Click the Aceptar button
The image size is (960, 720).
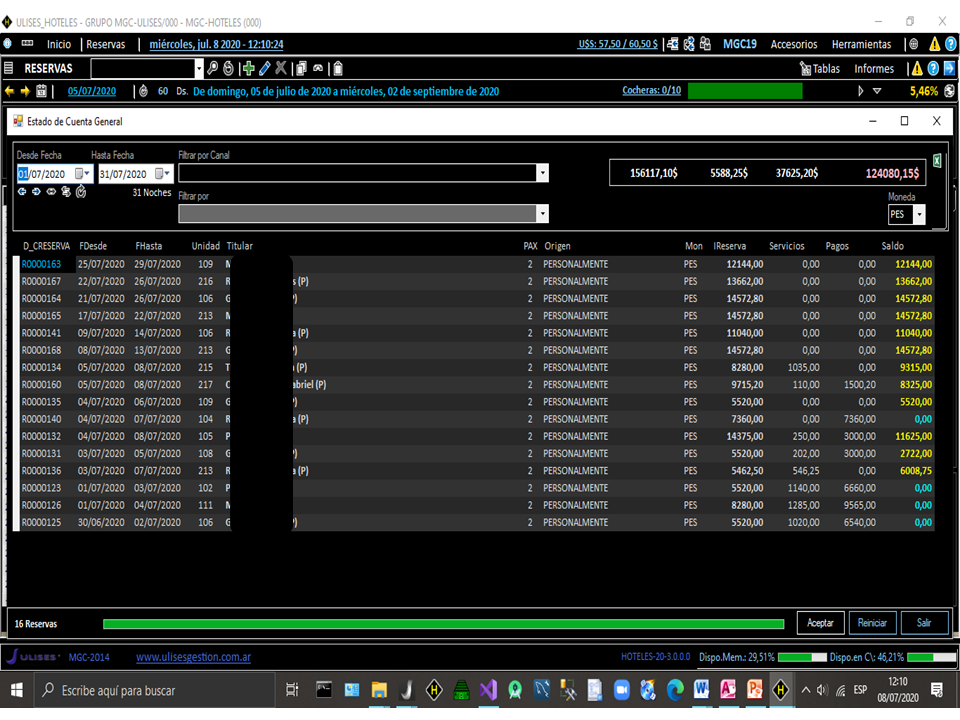(x=820, y=623)
